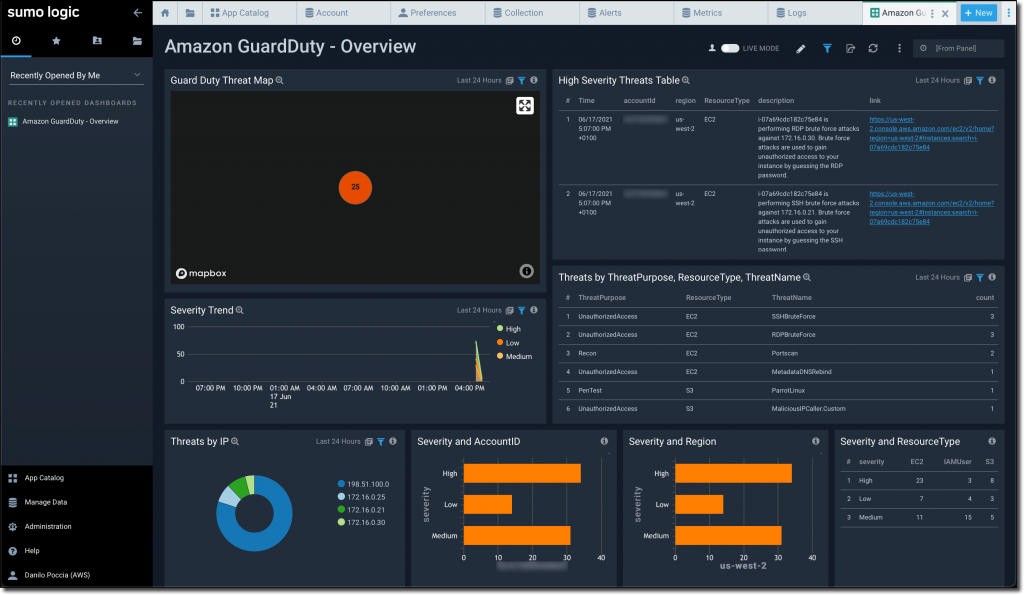
Task: Click Portscan threat name cell
Action: (x=784, y=353)
